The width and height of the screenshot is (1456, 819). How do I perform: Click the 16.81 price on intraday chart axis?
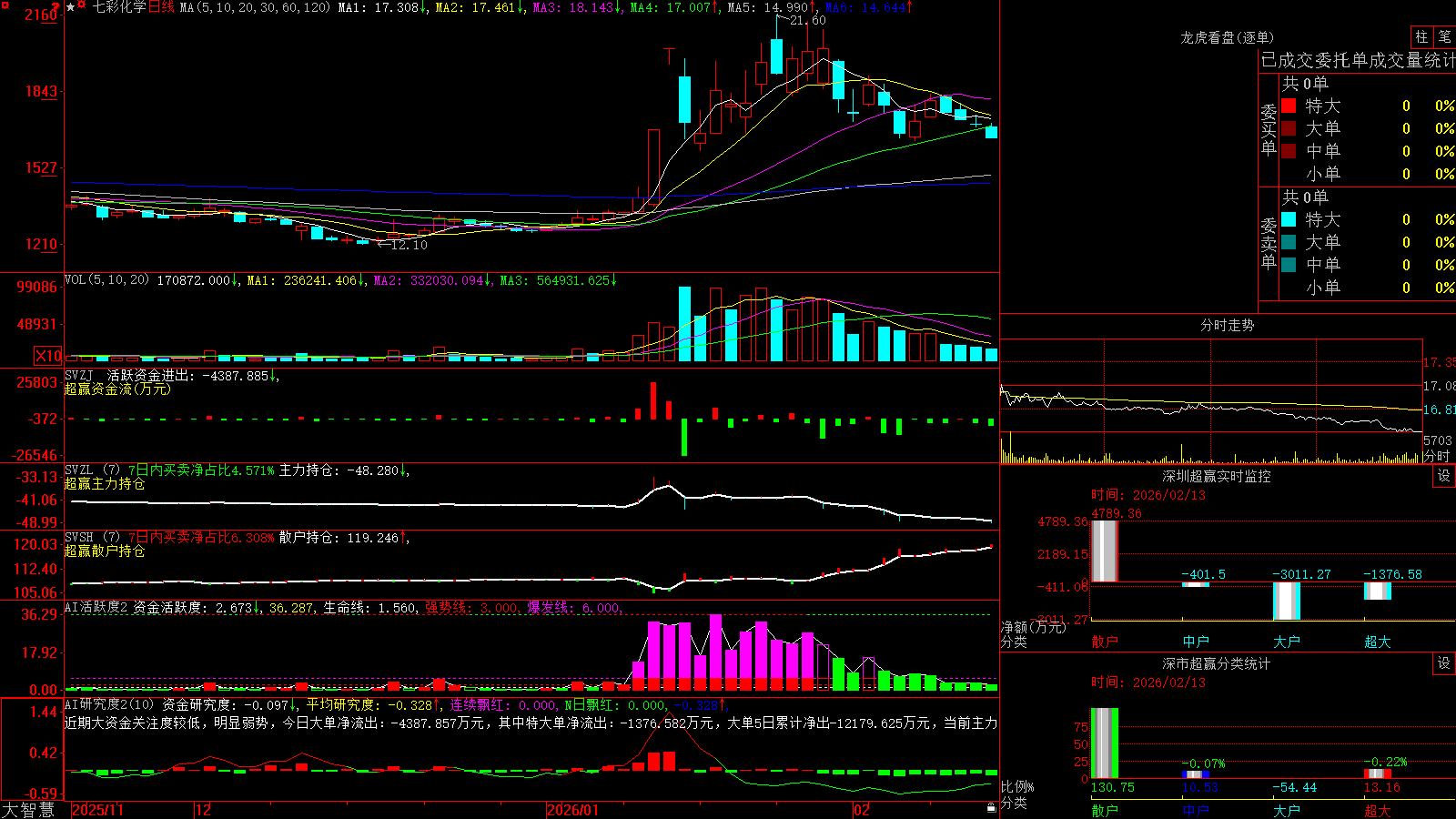pos(1440,409)
